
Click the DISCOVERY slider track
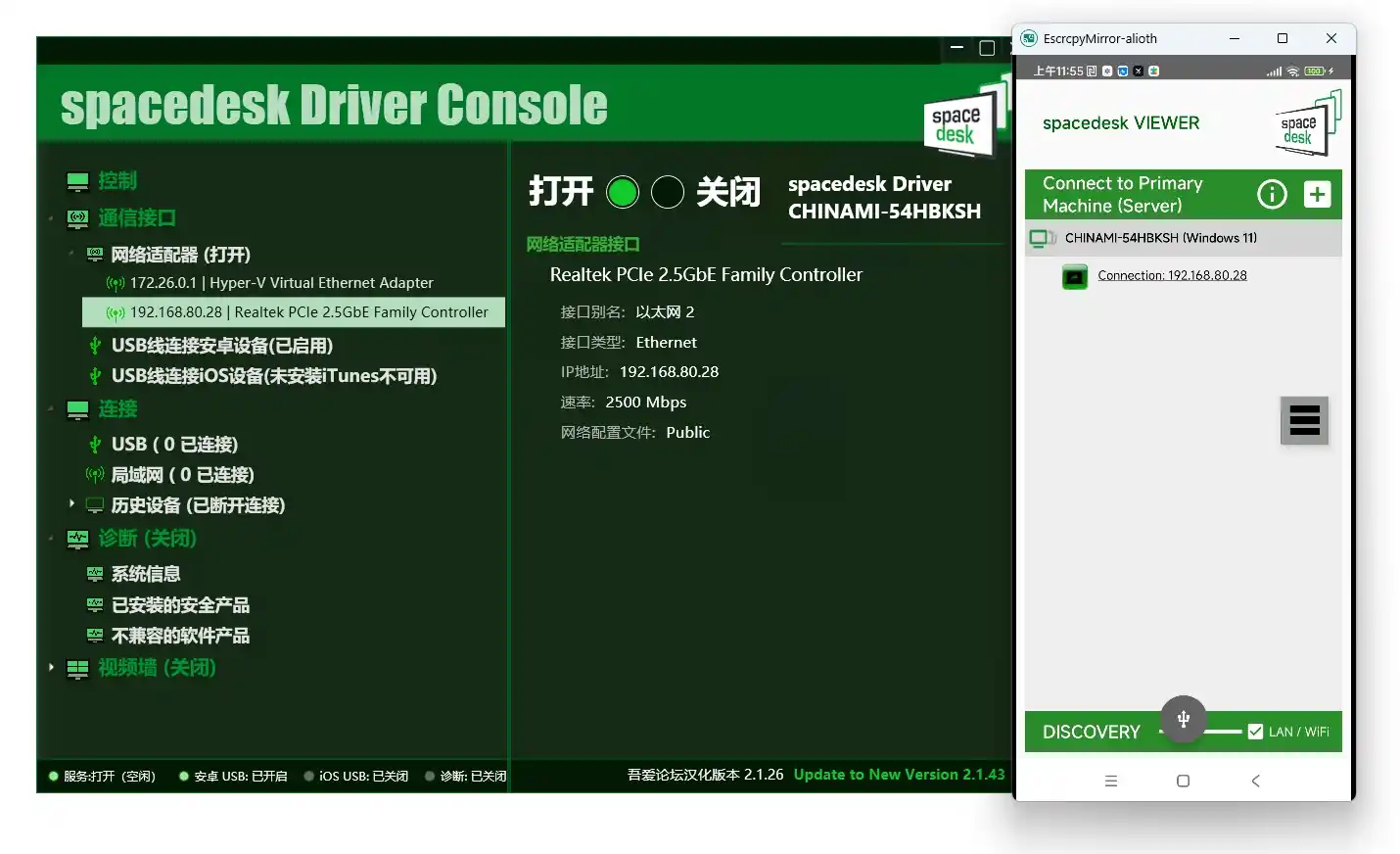pos(1224,732)
